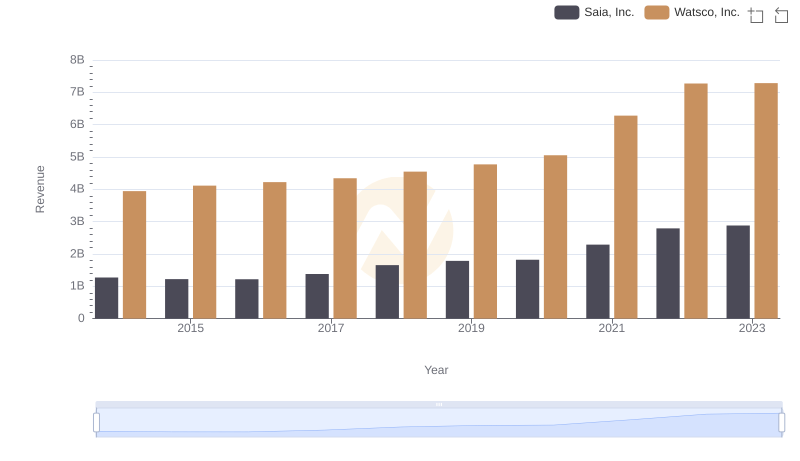This screenshot has width=800, height=461.
Task: Click the Watsco bar for 2015
Action: click(205, 252)
